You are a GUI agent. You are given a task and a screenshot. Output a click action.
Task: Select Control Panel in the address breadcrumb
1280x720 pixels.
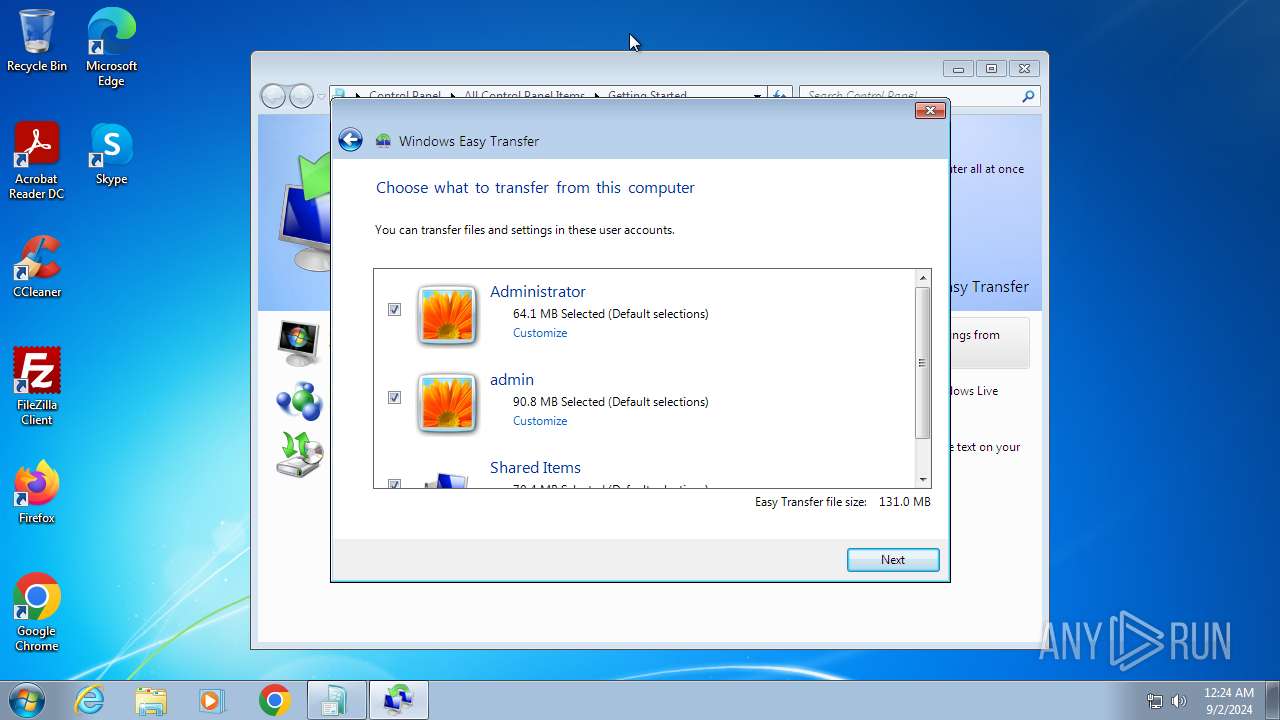(405, 96)
